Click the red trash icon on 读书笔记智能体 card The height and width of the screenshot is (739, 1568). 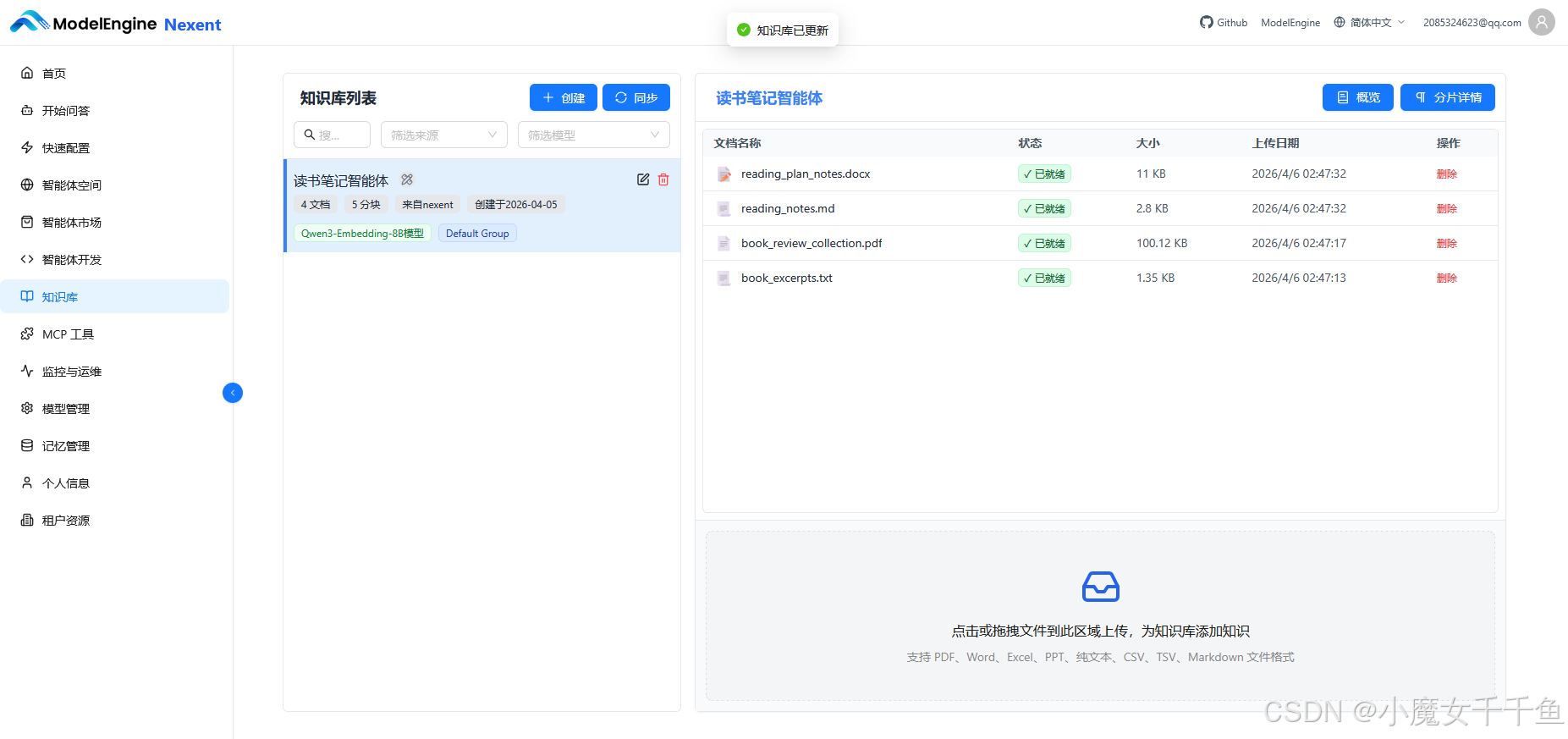[663, 179]
